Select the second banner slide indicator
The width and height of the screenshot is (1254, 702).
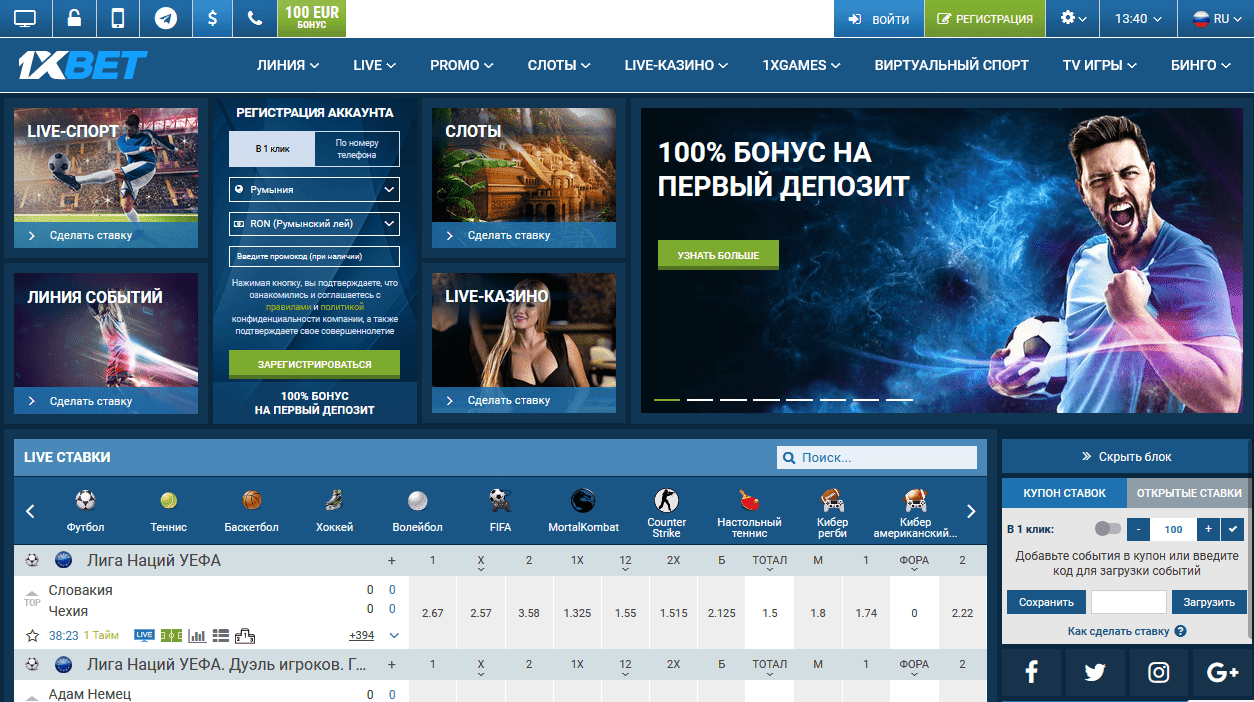pyautogui.click(x=700, y=400)
